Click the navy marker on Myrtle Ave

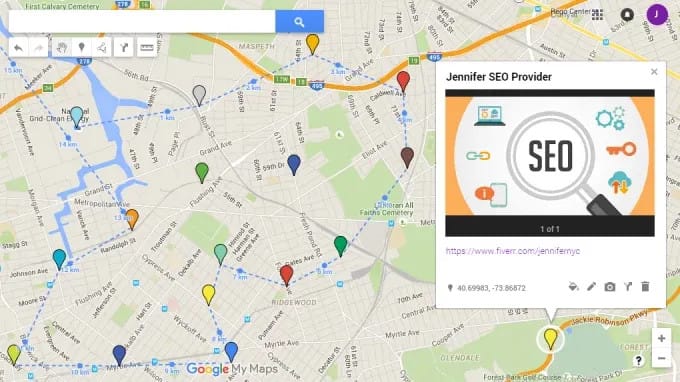coord(119,355)
